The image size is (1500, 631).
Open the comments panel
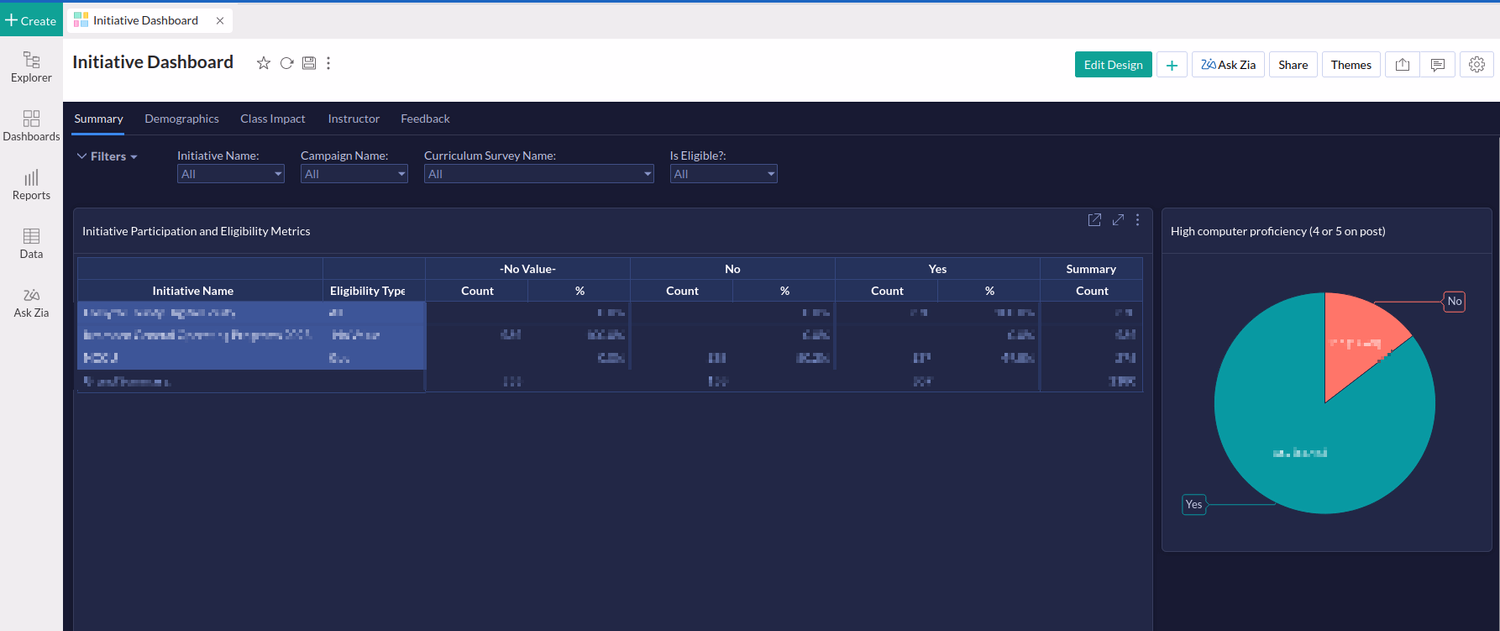[1438, 64]
